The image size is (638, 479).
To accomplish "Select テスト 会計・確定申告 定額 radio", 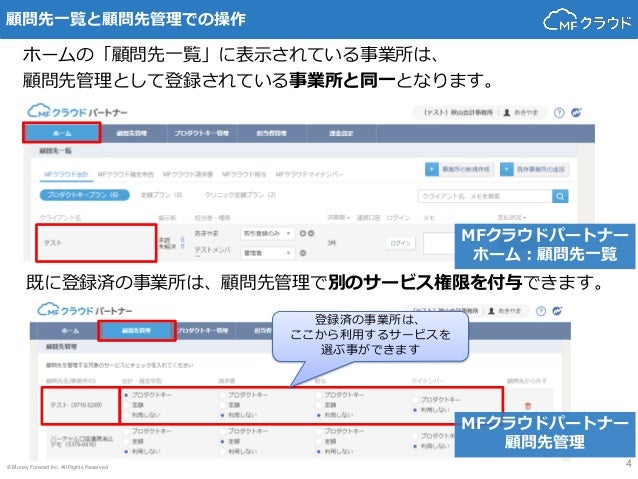I will [126, 405].
